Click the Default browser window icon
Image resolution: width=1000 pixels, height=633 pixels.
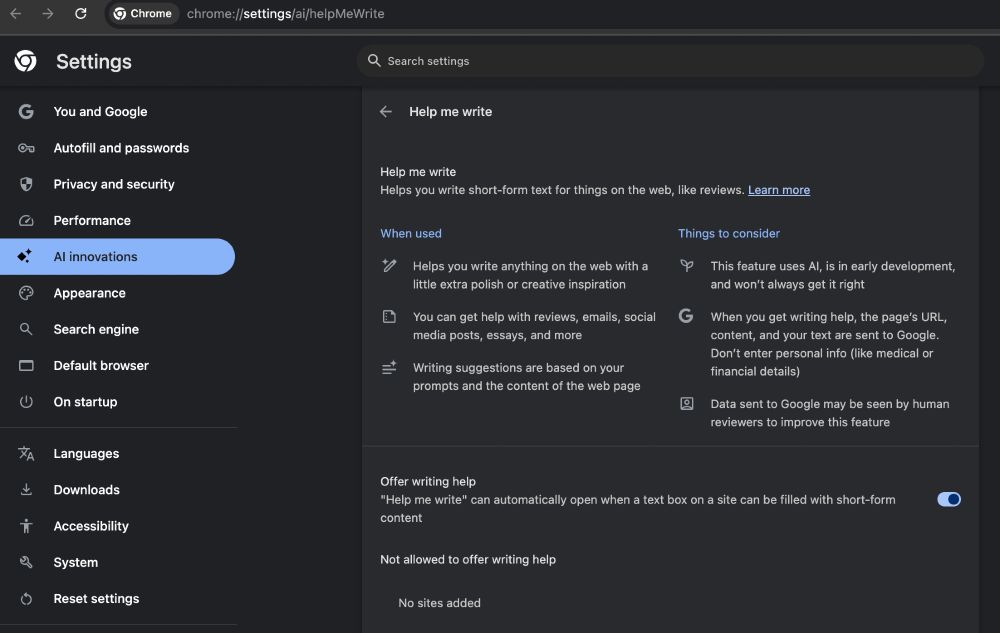coord(26,366)
